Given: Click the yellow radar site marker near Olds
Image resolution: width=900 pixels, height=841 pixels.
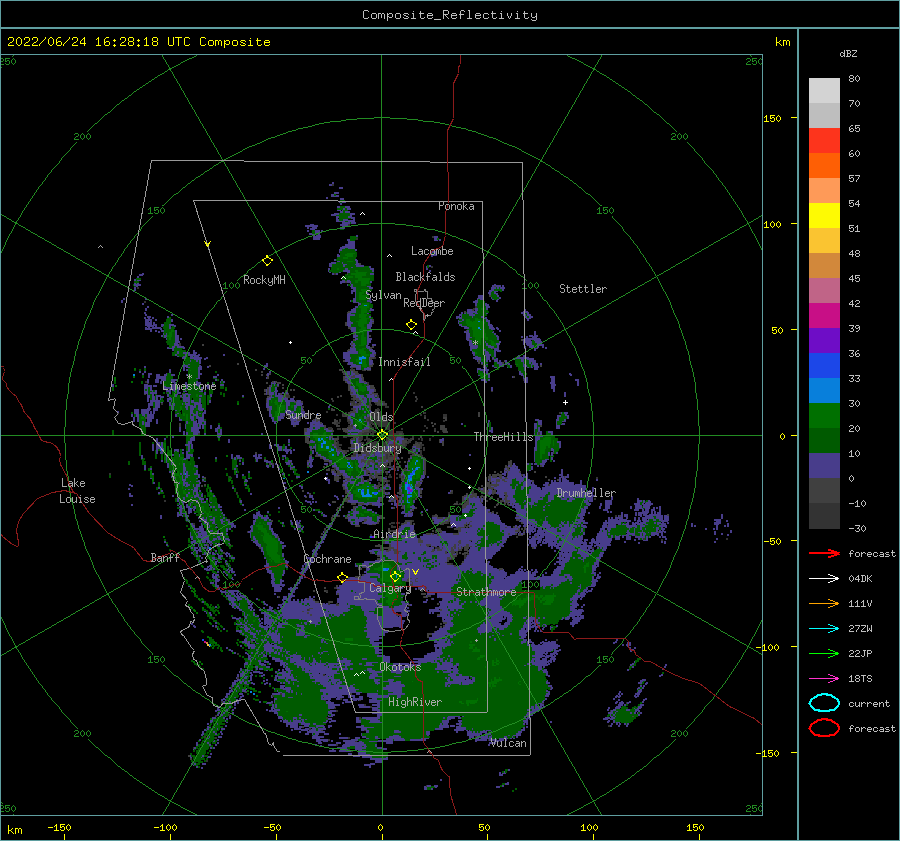Looking at the screenshot, I should (382, 435).
